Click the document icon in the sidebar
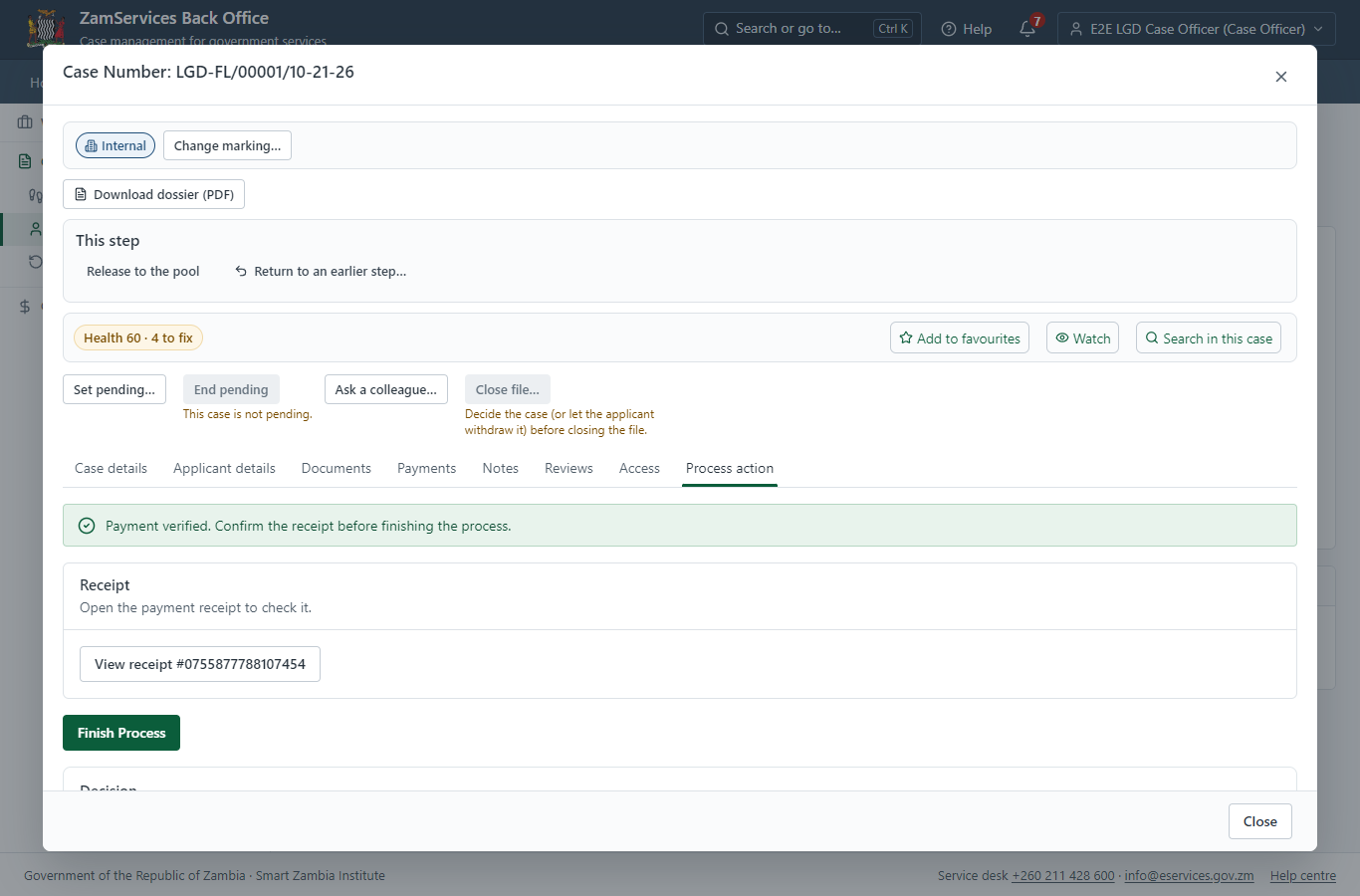 25,161
